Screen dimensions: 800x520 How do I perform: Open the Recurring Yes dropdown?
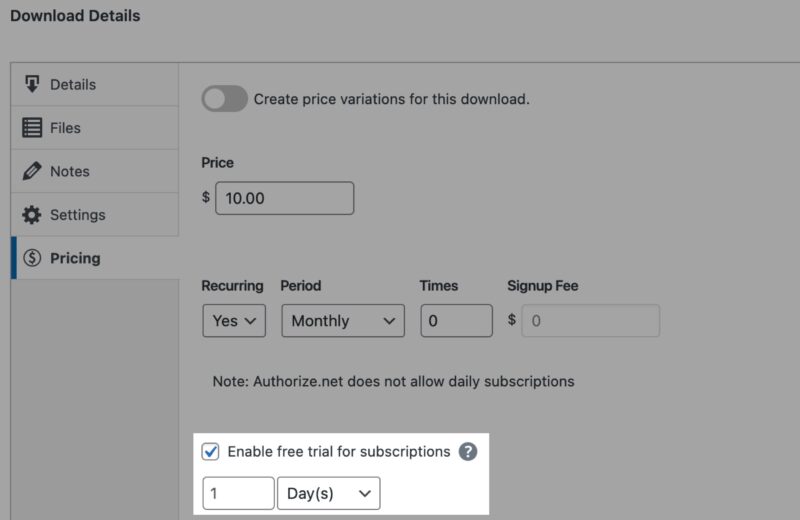(234, 321)
